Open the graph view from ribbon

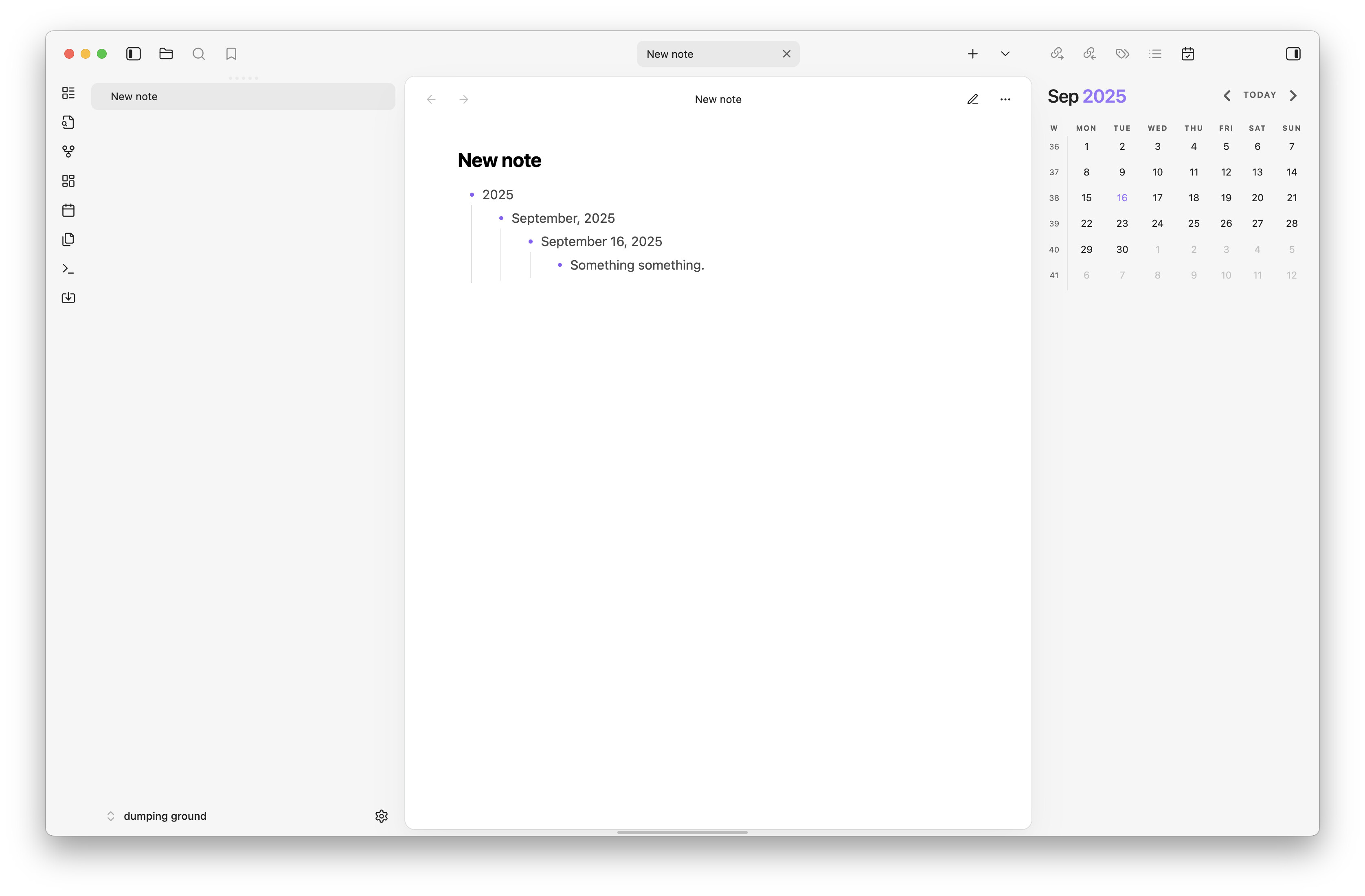pos(68,152)
